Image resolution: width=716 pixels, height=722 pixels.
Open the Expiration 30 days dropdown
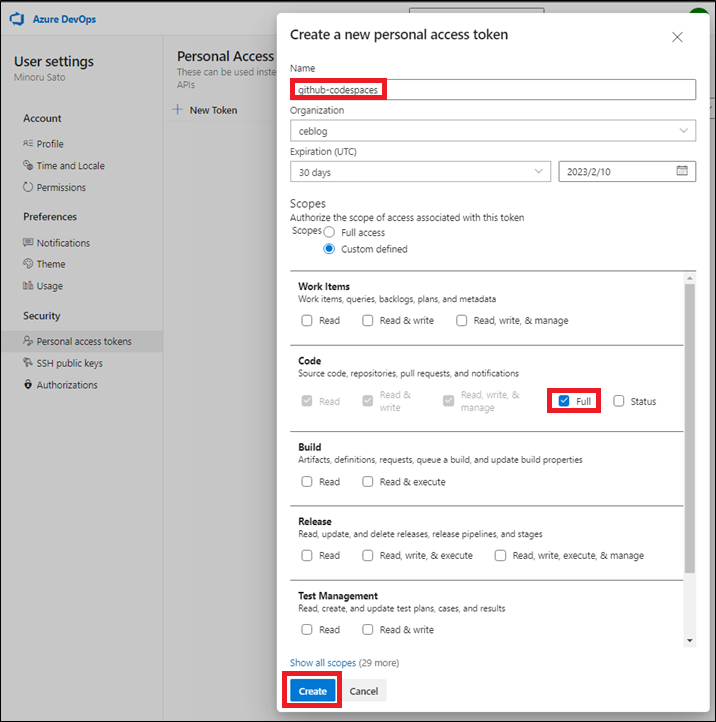(420, 172)
